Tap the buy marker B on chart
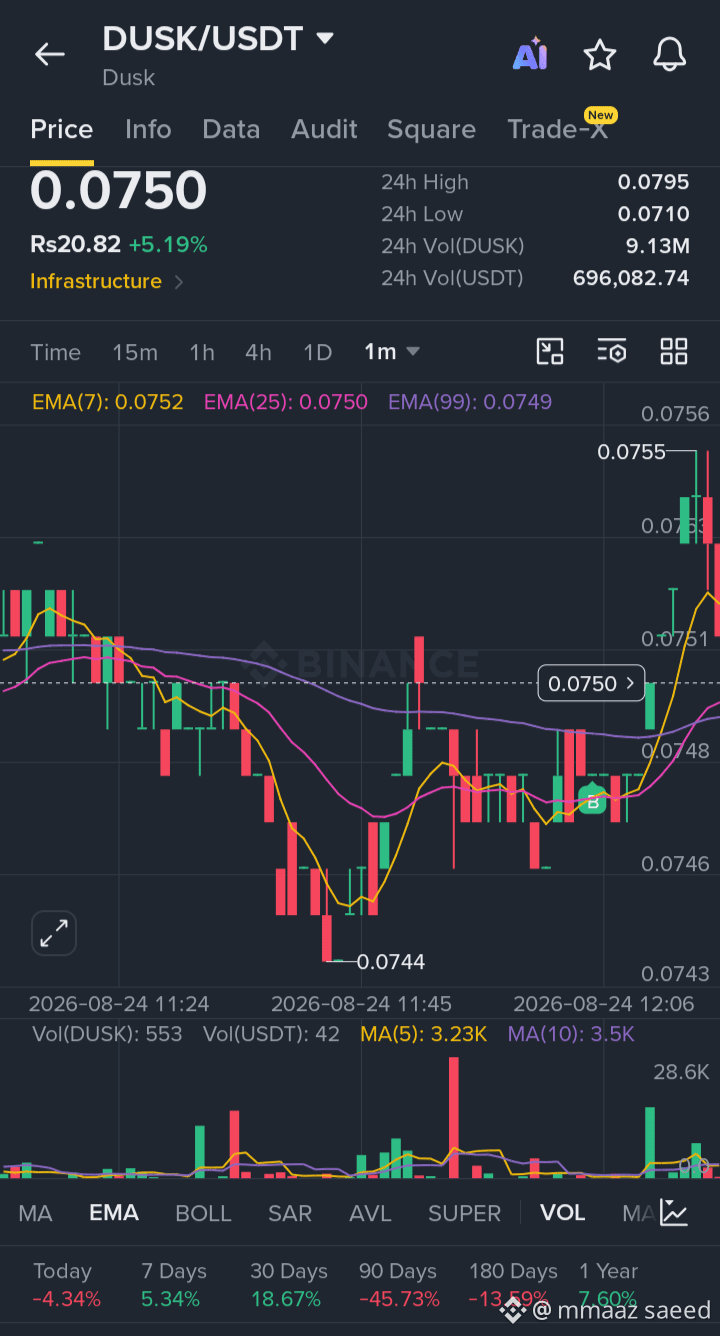 (592, 801)
